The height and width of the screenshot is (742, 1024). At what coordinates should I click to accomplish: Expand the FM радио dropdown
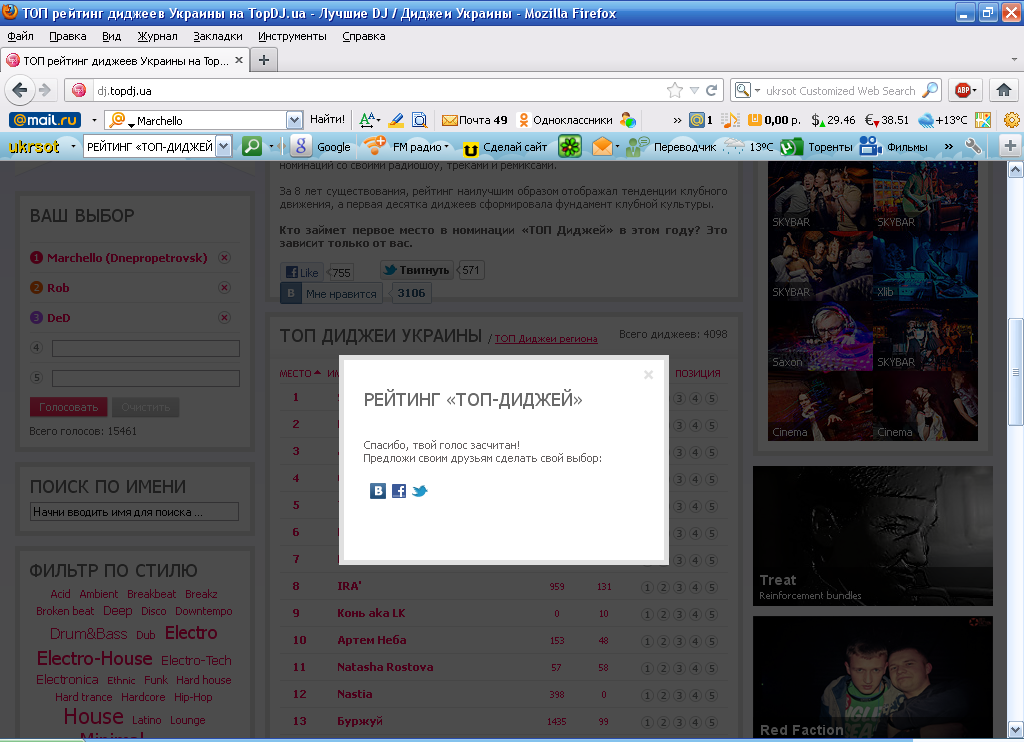[x=447, y=146]
